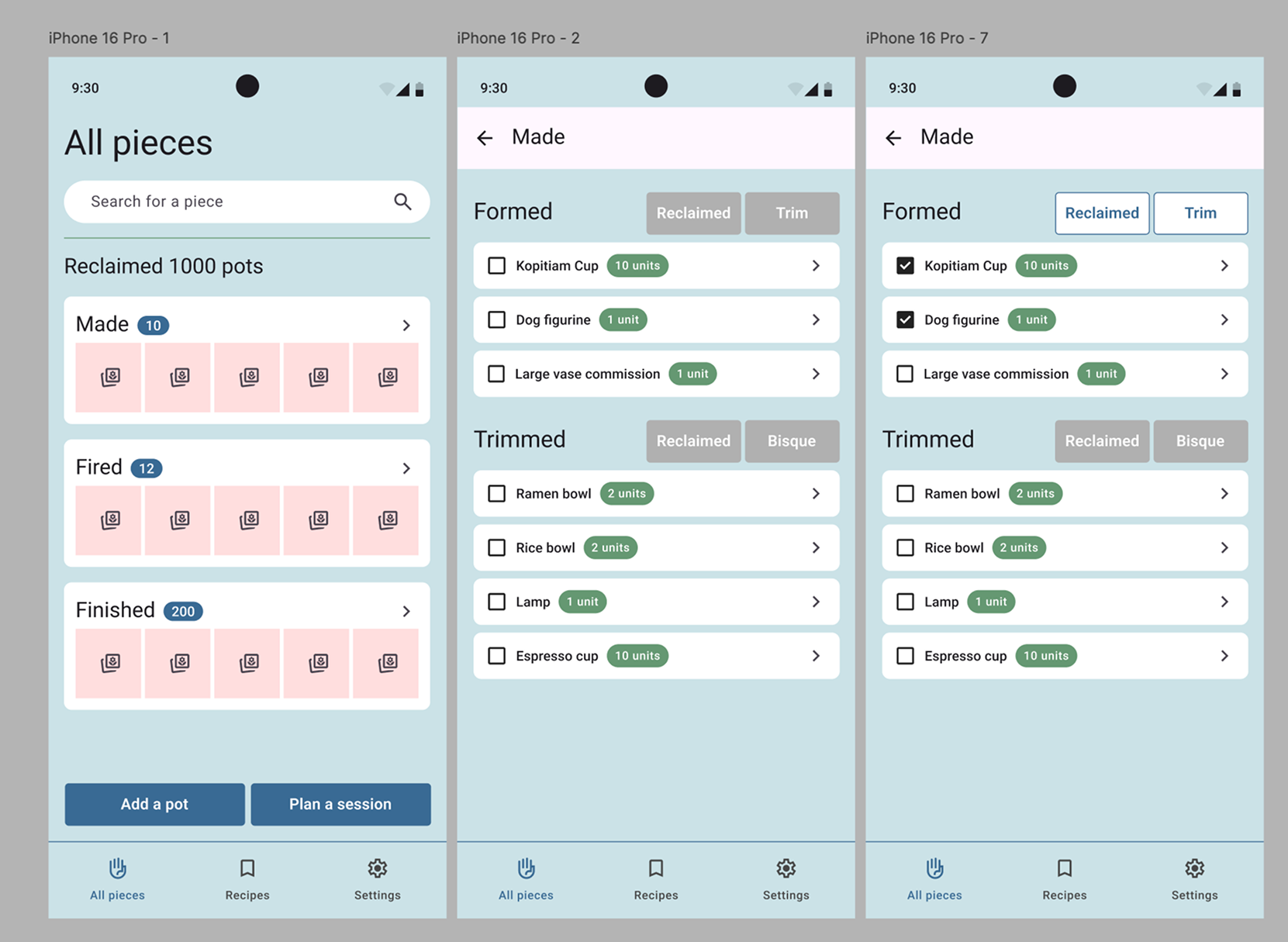The width and height of the screenshot is (1288, 942).
Task: Check the Ramen bowl checkbox
Action: coord(496,493)
